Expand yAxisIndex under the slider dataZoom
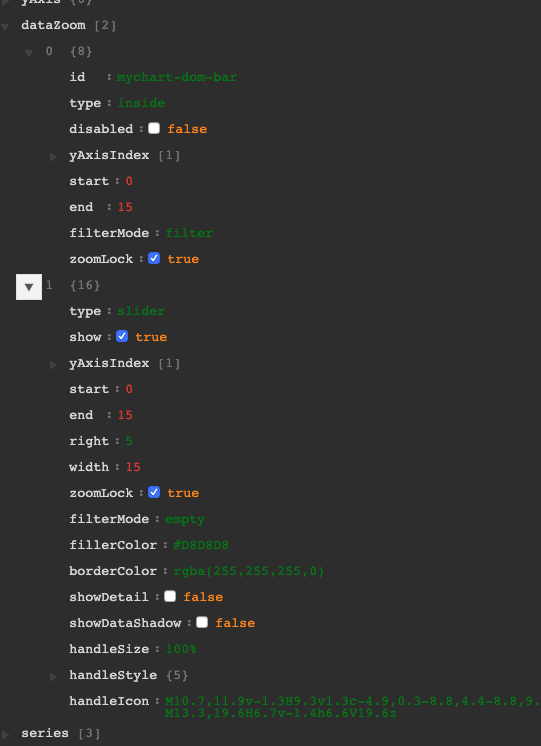The image size is (541, 746). 54,364
